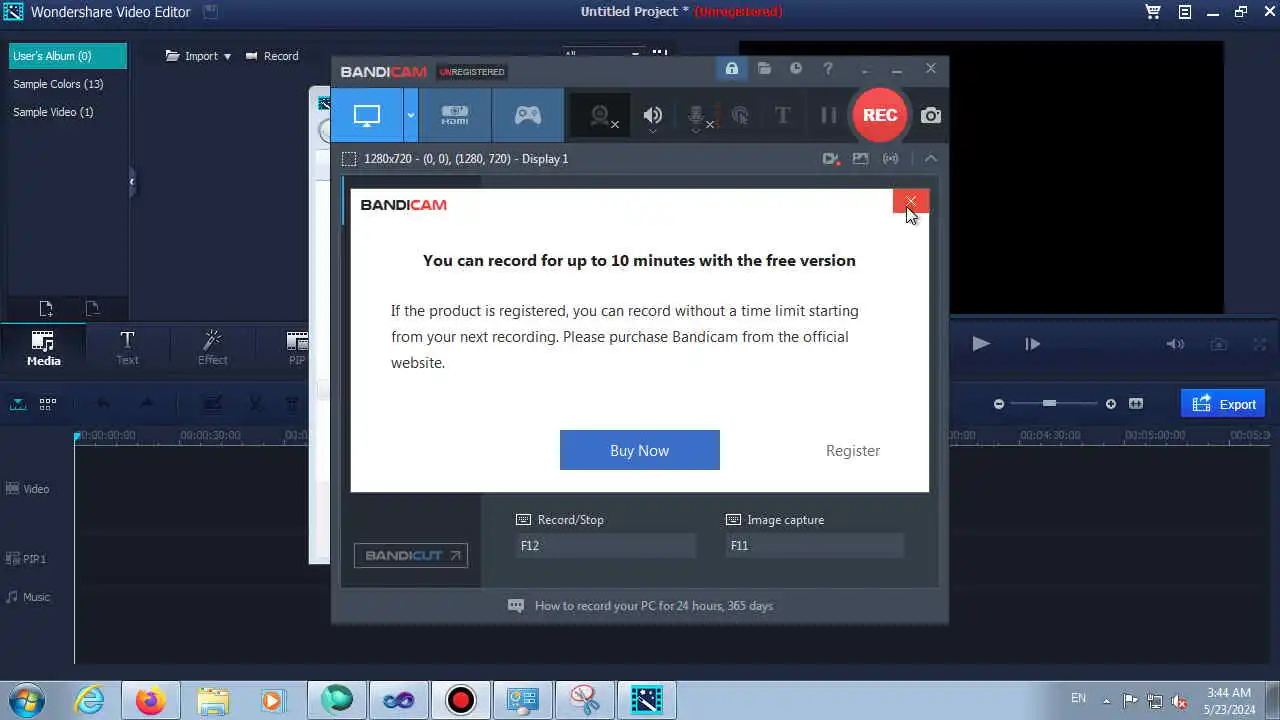Viewport: 1280px width, 720px height.
Task: Toggle the webcam overlay in Bandicam
Action: pyautogui.click(x=601, y=116)
